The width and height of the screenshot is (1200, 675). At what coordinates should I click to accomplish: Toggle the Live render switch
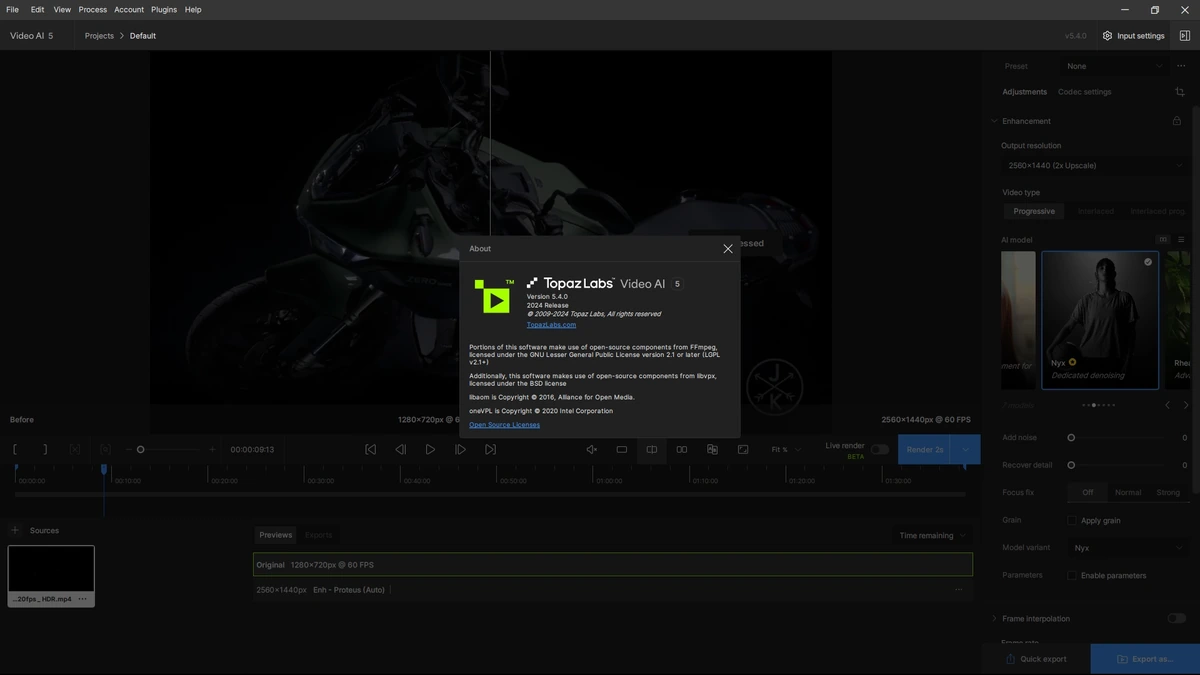click(x=879, y=450)
